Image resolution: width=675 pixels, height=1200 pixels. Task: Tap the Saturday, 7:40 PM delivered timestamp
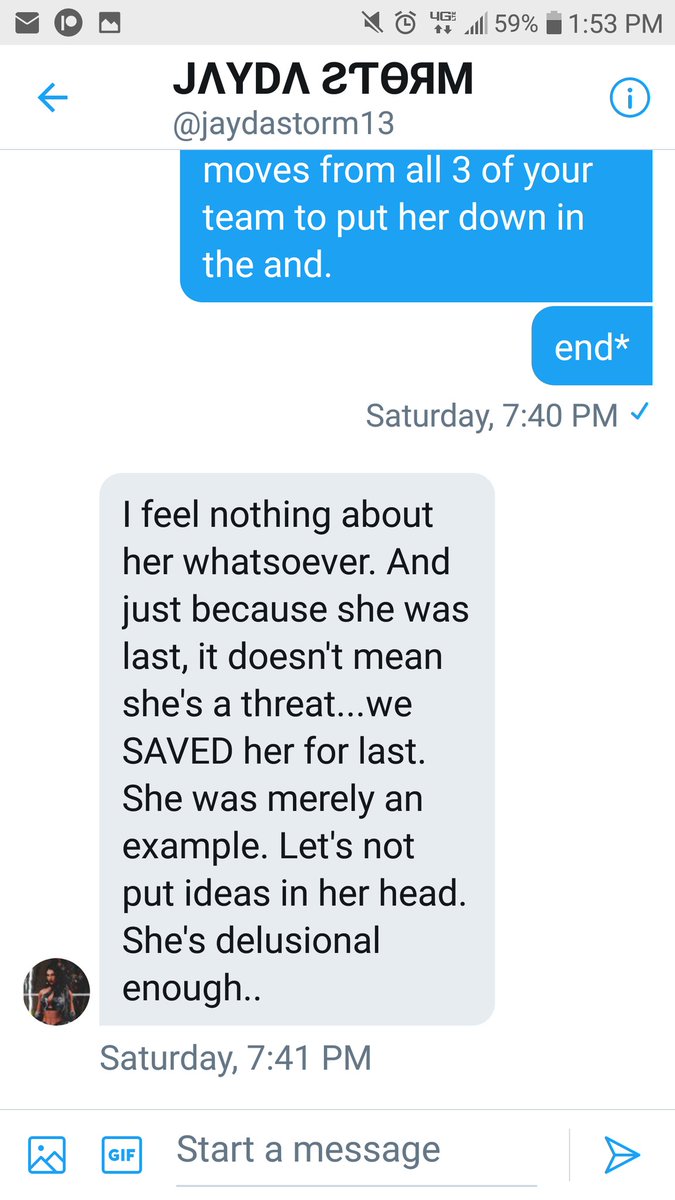(492, 414)
